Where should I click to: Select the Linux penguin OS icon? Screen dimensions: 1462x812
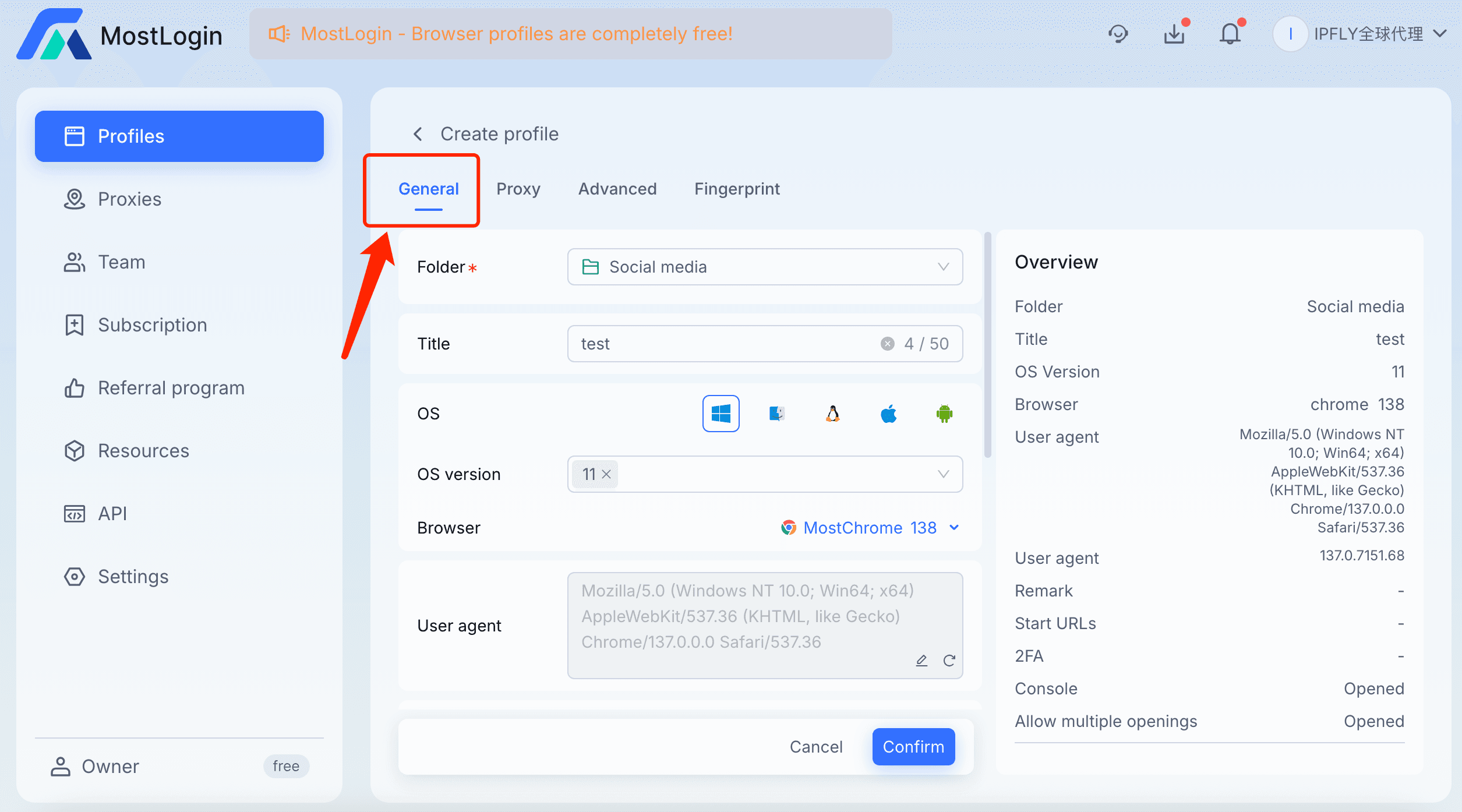pos(833,414)
